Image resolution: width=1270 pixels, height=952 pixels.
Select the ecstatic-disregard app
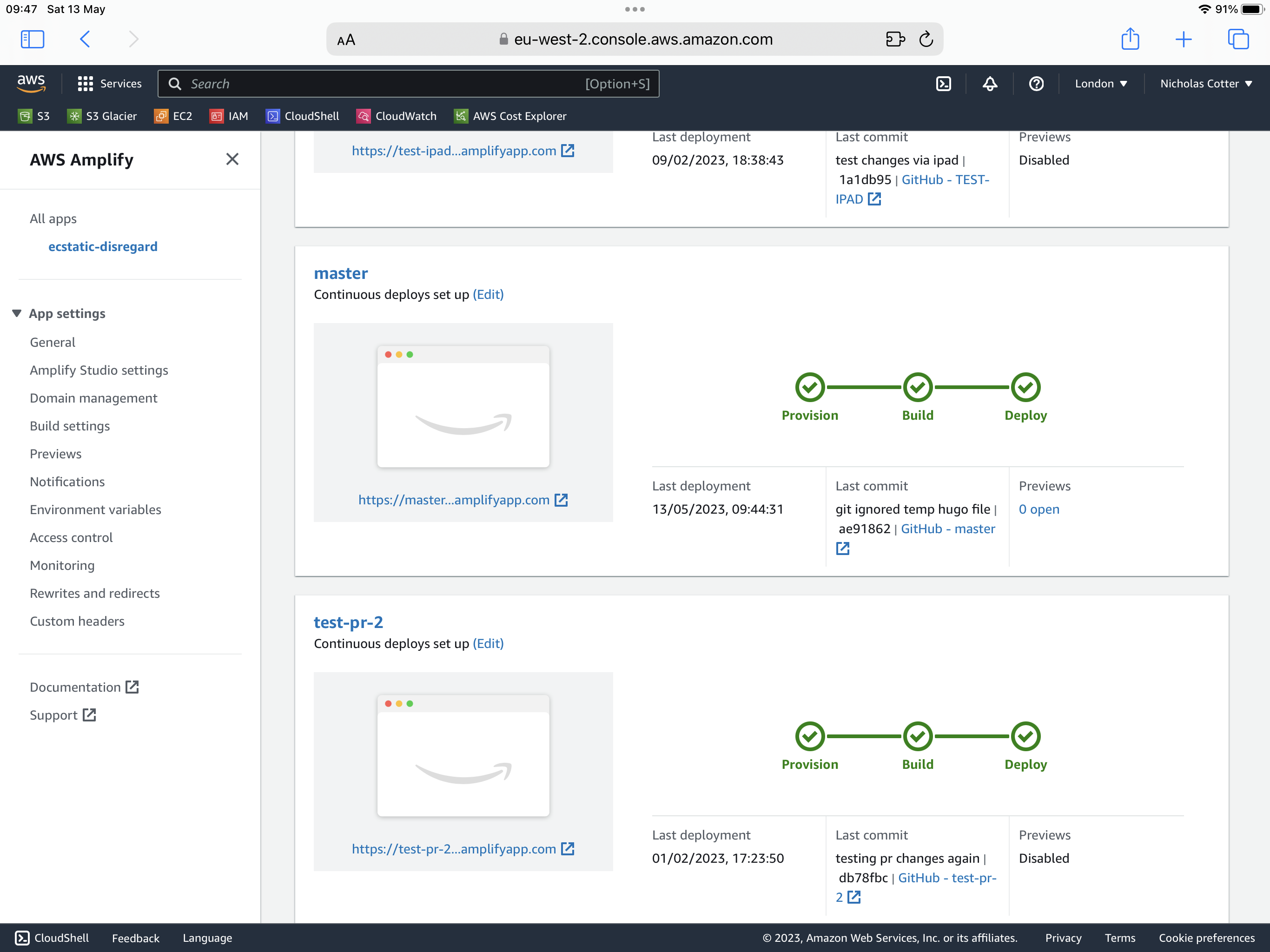click(103, 246)
